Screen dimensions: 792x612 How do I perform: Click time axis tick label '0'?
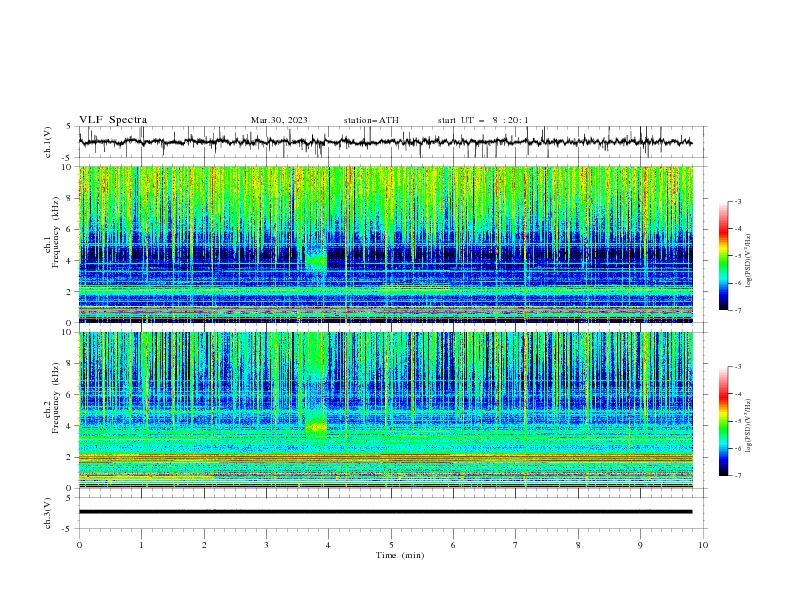(79, 545)
